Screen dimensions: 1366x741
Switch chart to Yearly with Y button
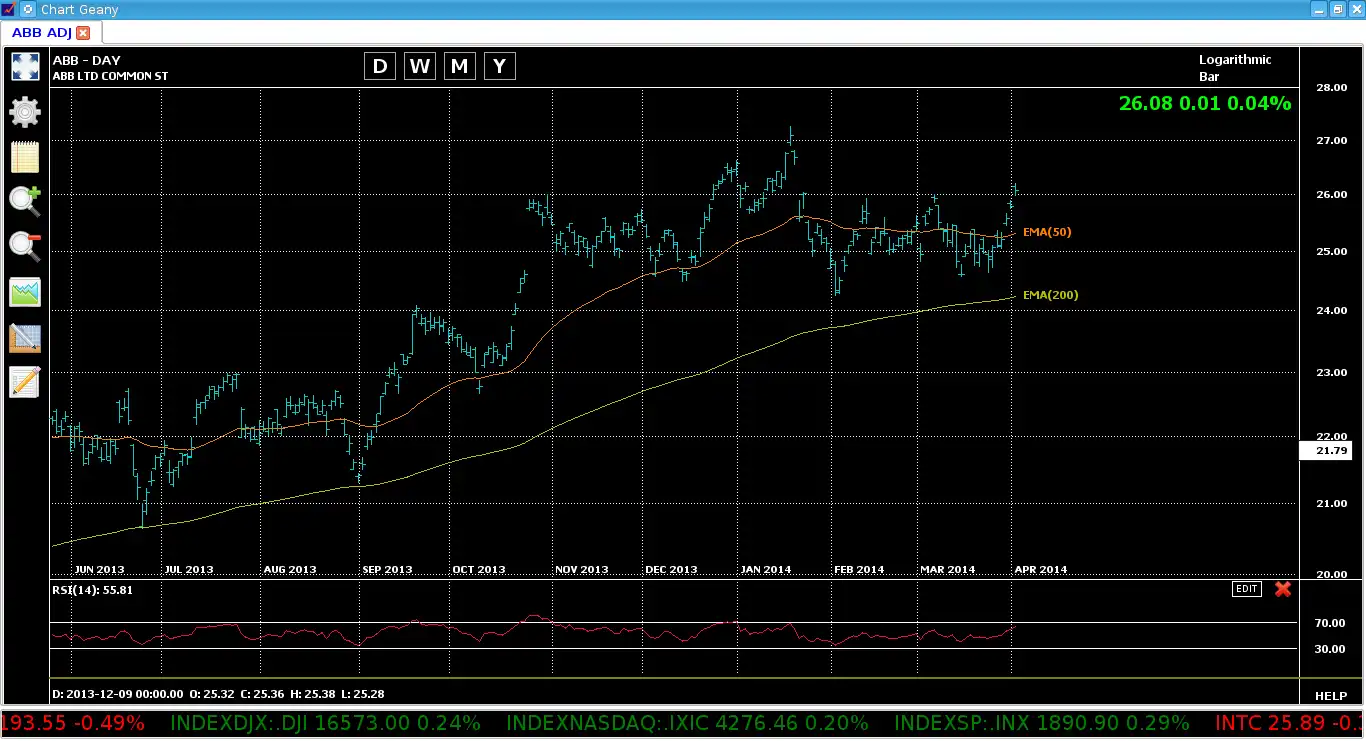point(500,66)
